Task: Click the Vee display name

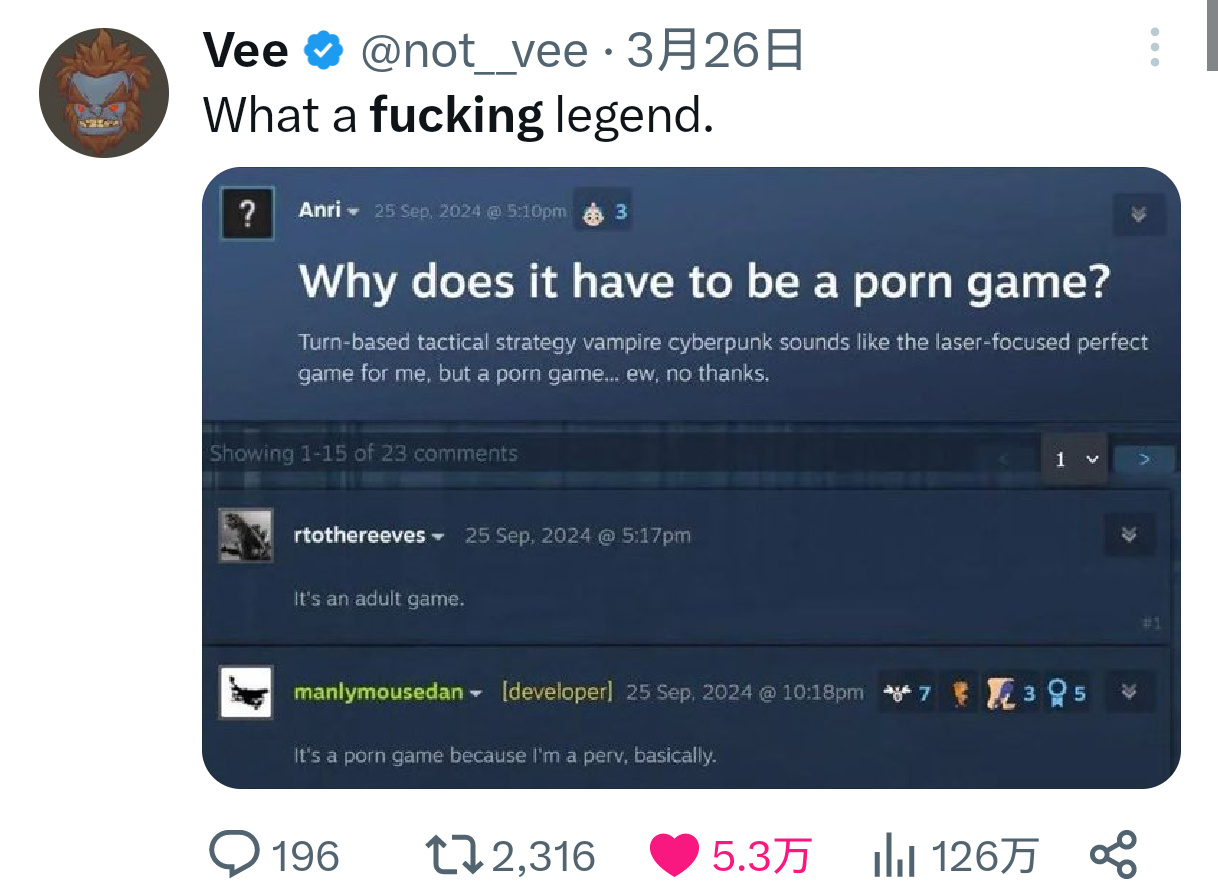Action: point(246,50)
